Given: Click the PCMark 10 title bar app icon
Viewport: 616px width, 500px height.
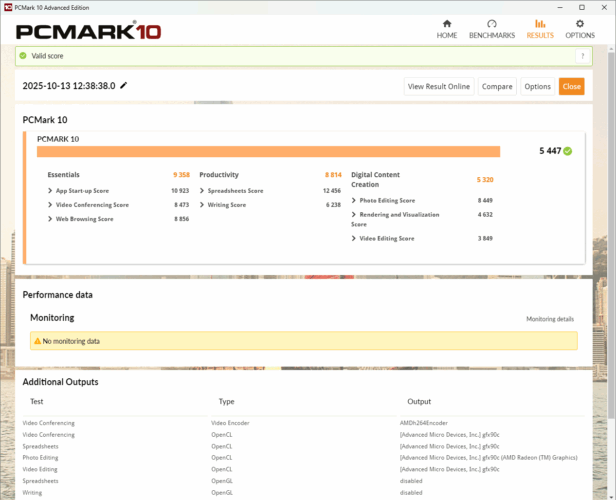Looking at the screenshot, I should pos(8,7).
